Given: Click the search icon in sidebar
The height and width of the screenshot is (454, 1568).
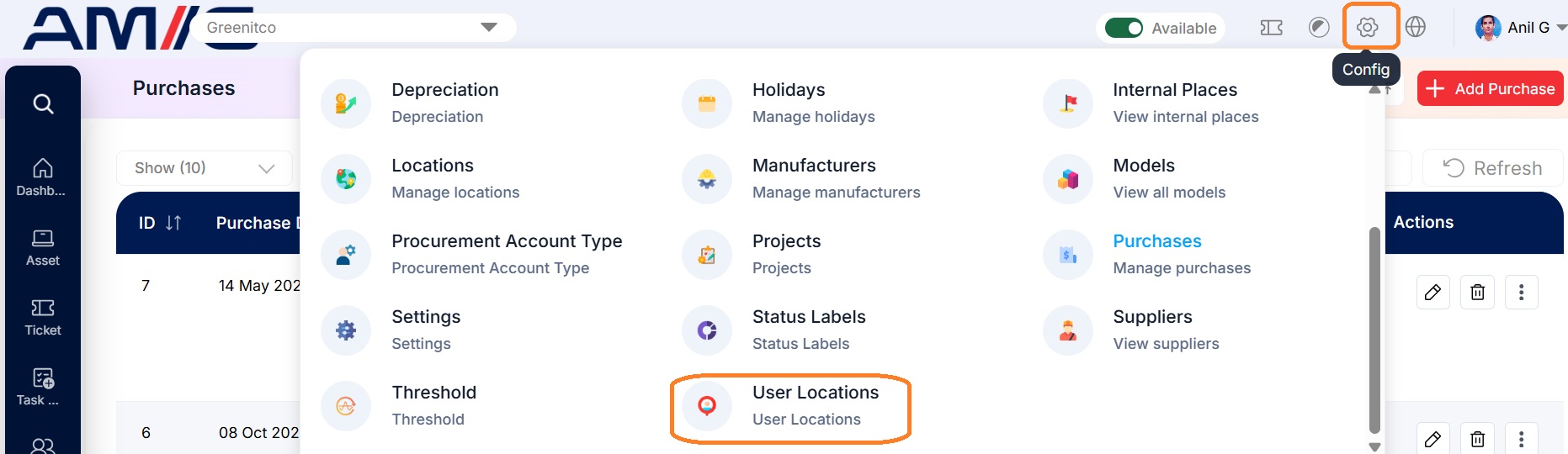Looking at the screenshot, I should click(43, 103).
